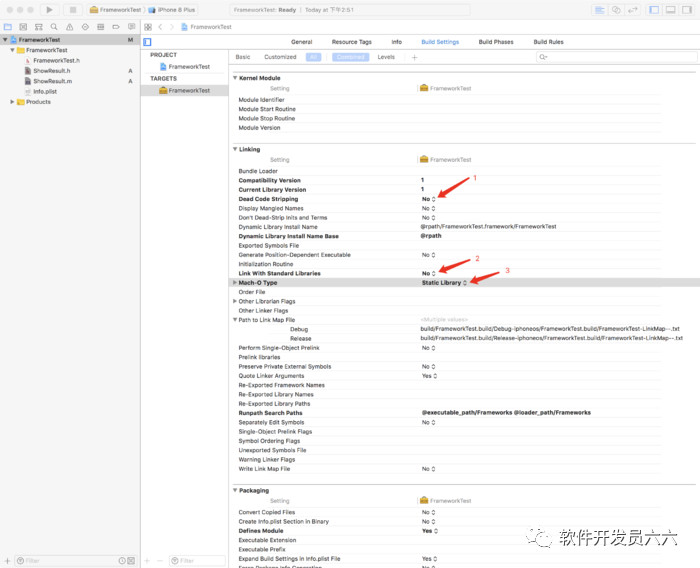Open the Build Settings tab
700x568 pixels.
(440, 42)
